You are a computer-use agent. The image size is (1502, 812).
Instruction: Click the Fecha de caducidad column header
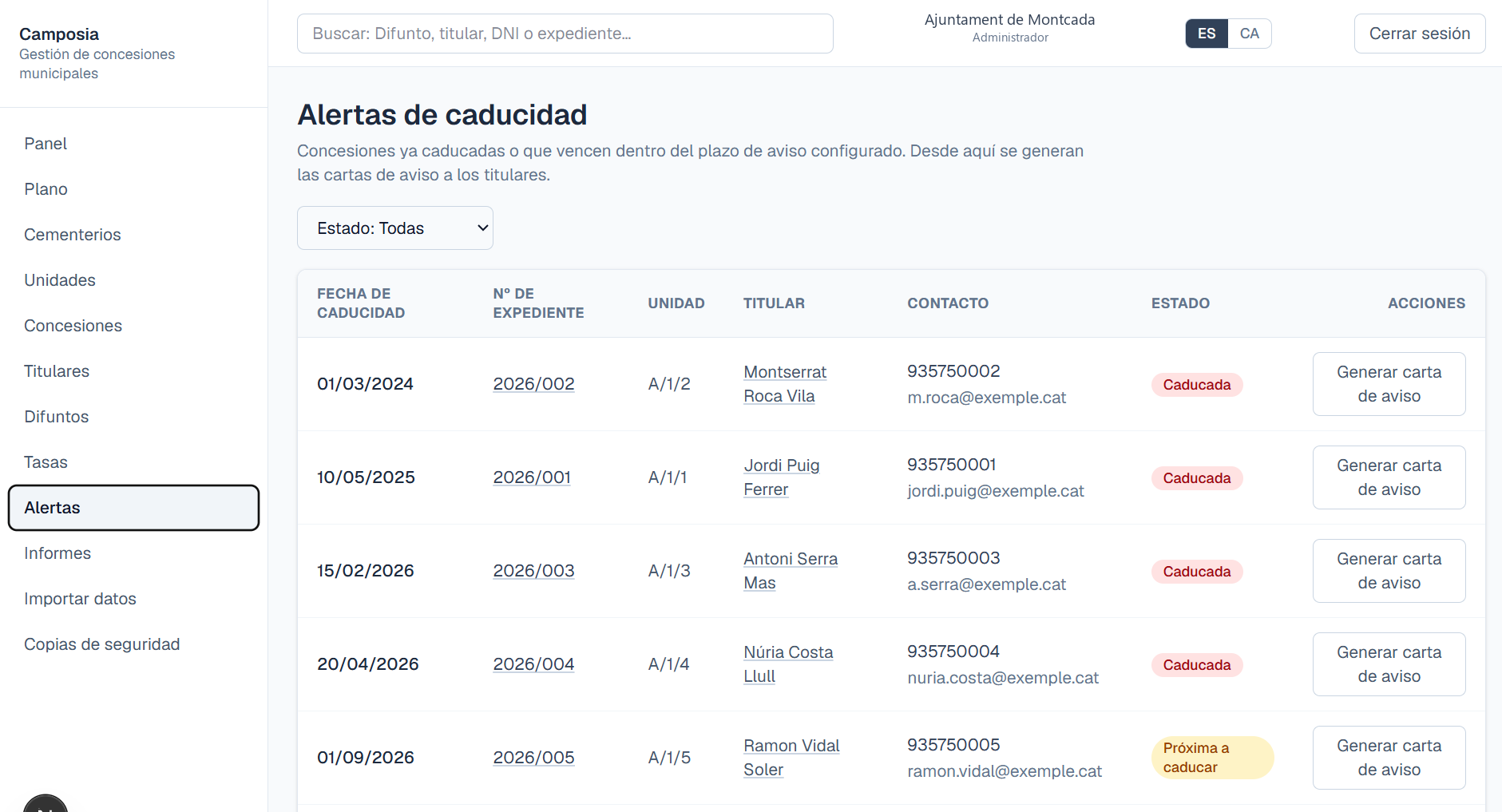[361, 303]
